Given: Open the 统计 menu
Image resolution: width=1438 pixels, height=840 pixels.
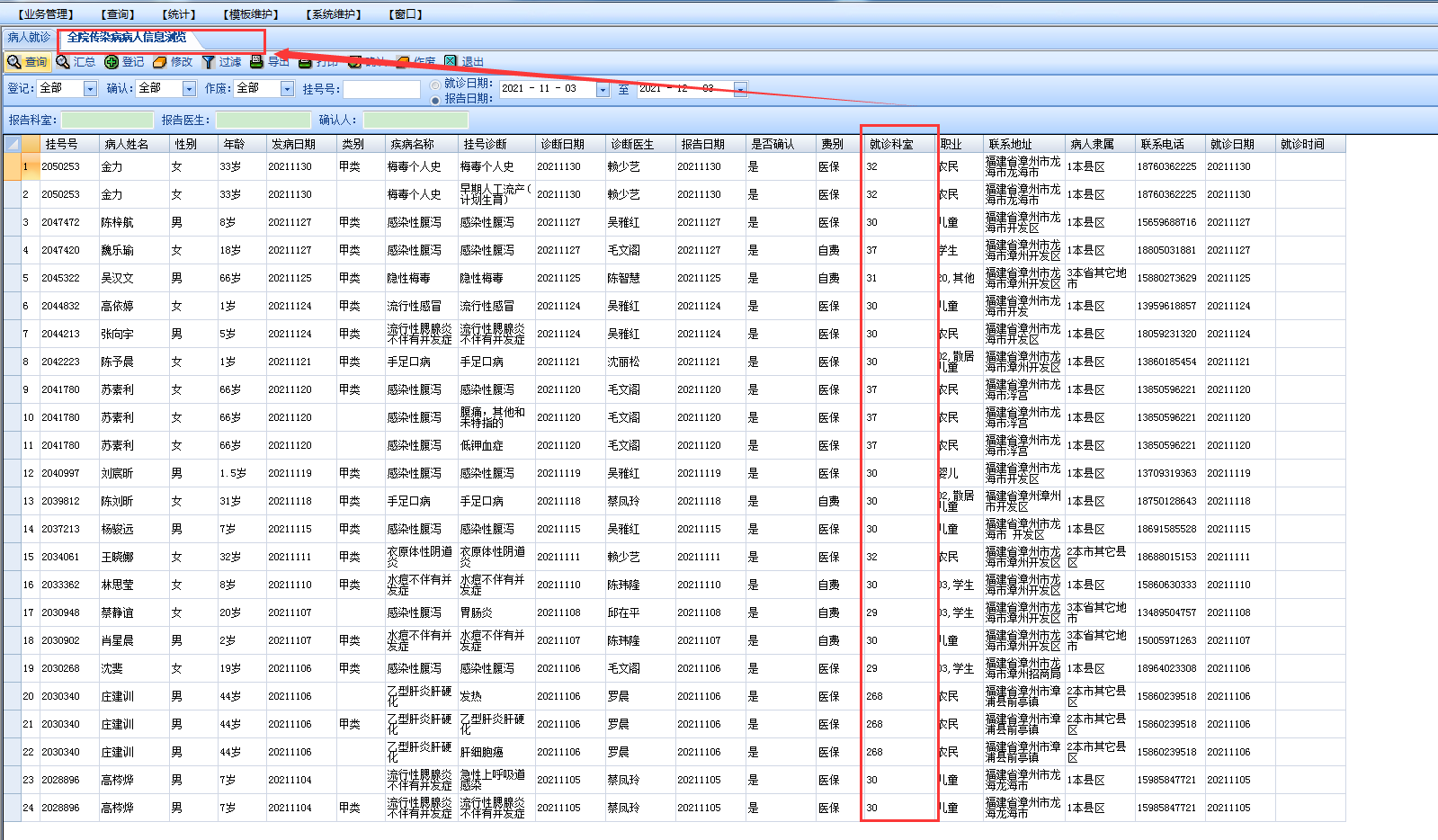Looking at the screenshot, I should pos(178,14).
